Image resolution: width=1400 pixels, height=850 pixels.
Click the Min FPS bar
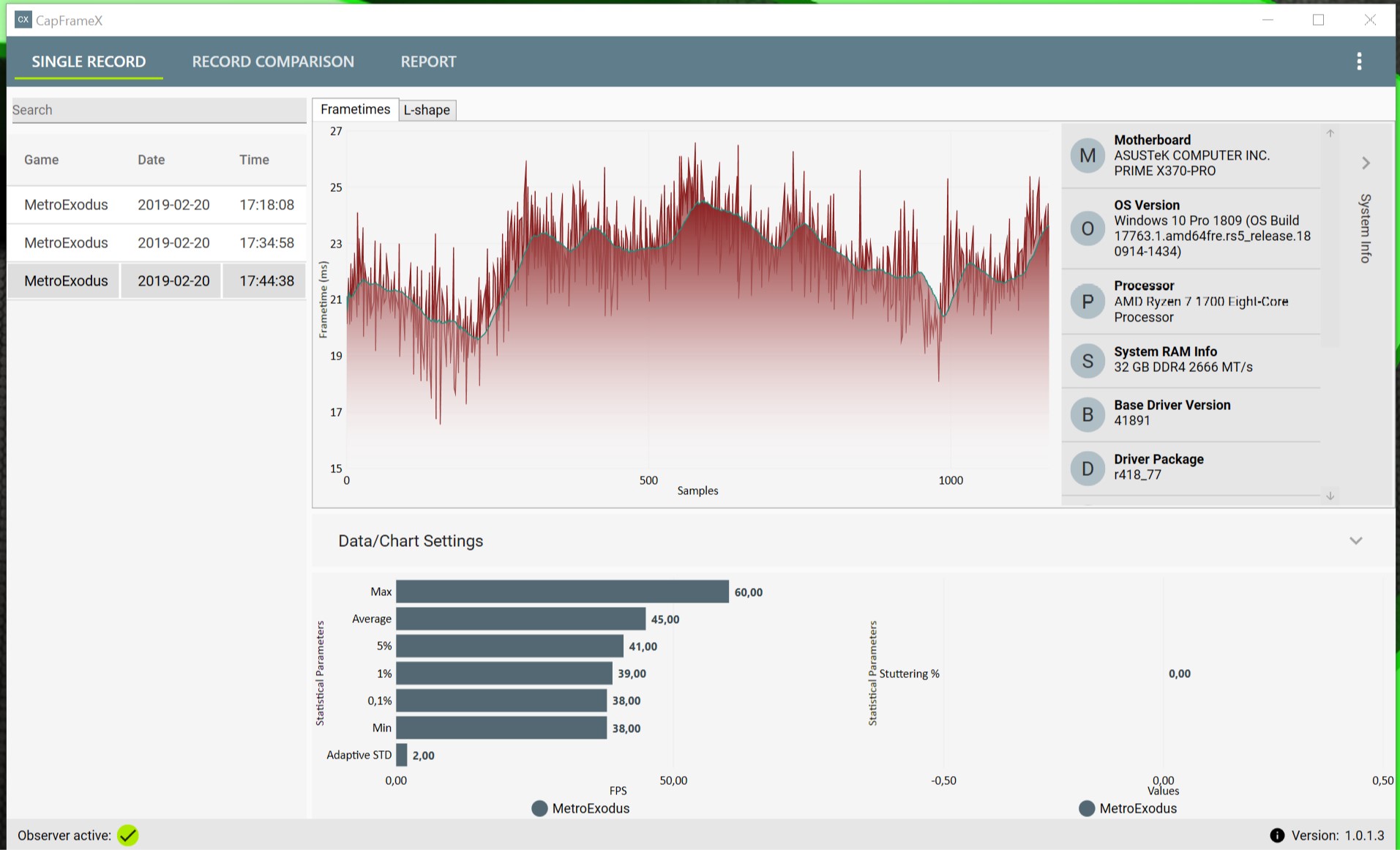click(501, 728)
